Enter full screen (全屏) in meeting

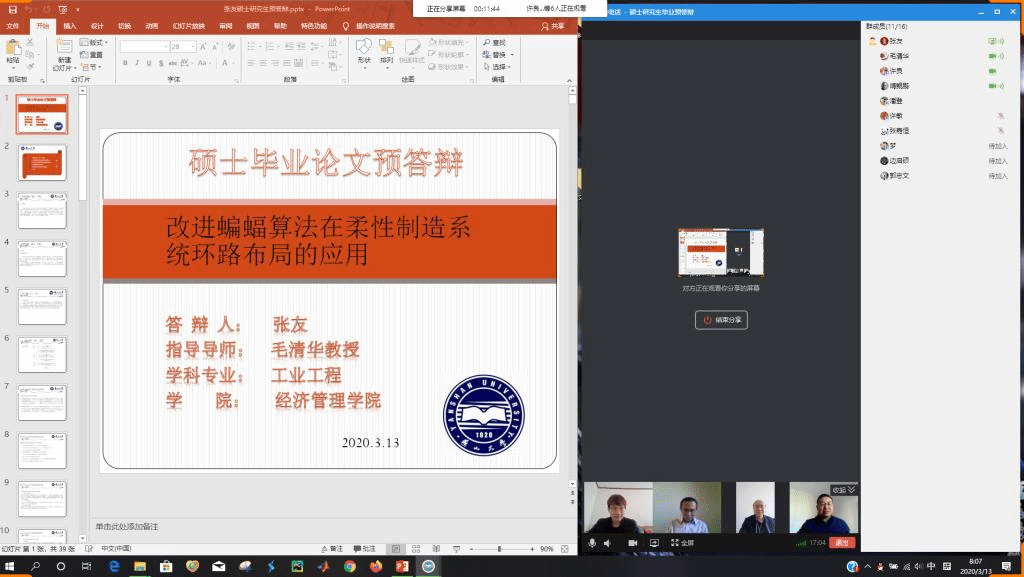[681, 543]
